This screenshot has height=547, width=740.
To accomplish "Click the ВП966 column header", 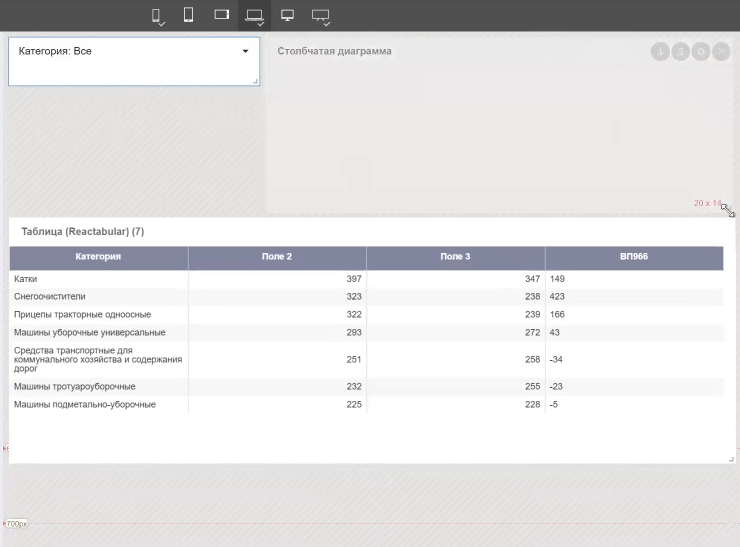I will tap(633, 257).
